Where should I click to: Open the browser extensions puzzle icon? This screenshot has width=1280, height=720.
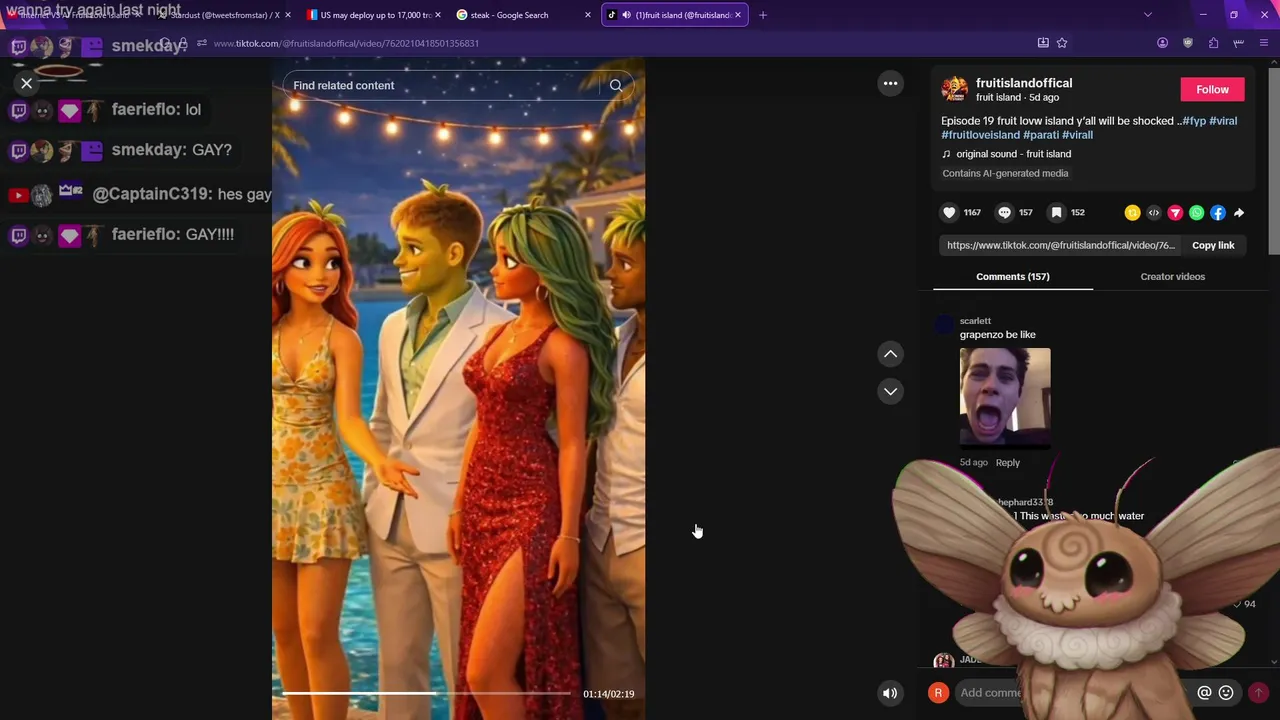[x=1213, y=43]
